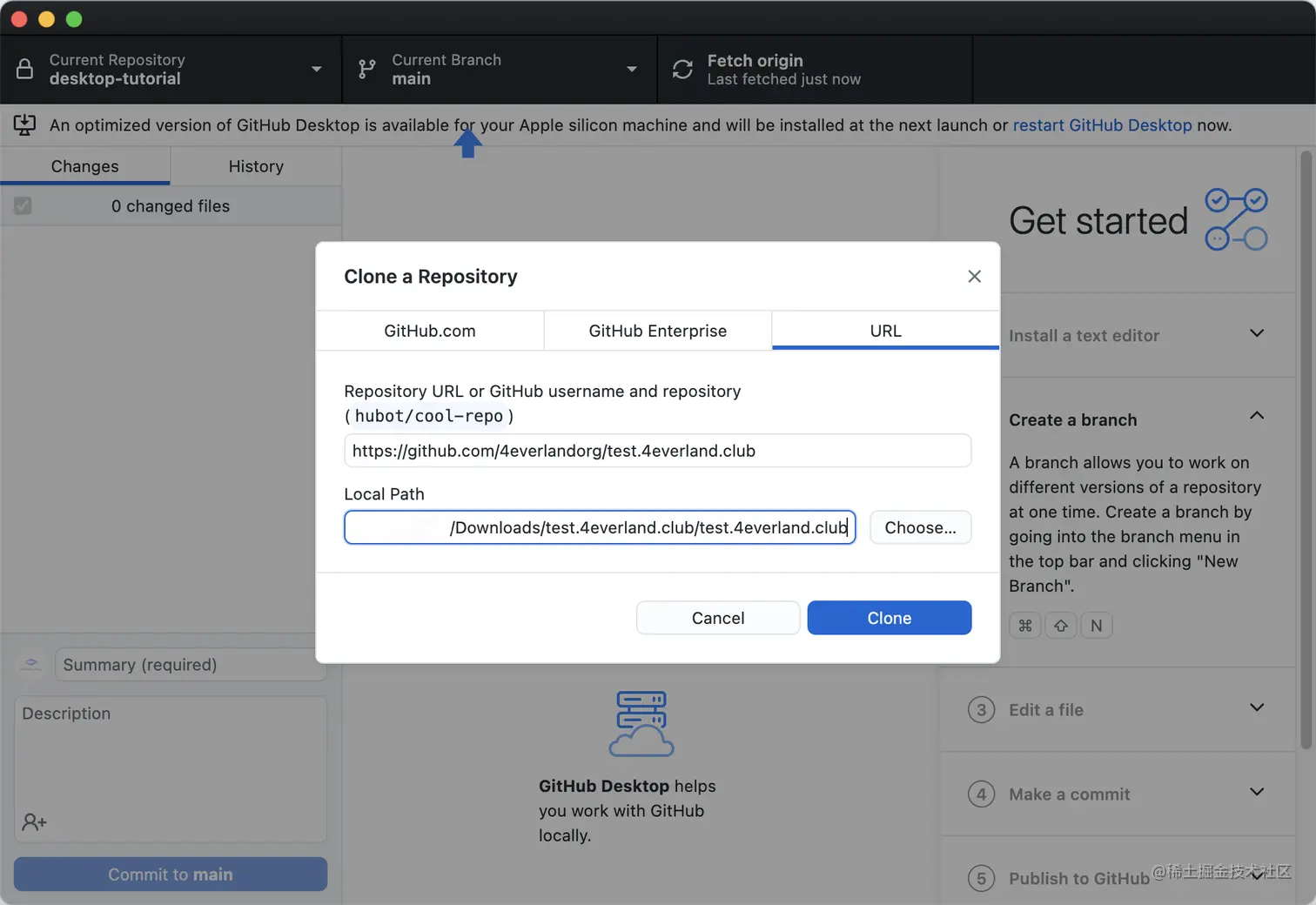Click the commit author avatar
Viewport: 1316px width, 905px height.
click(31, 665)
